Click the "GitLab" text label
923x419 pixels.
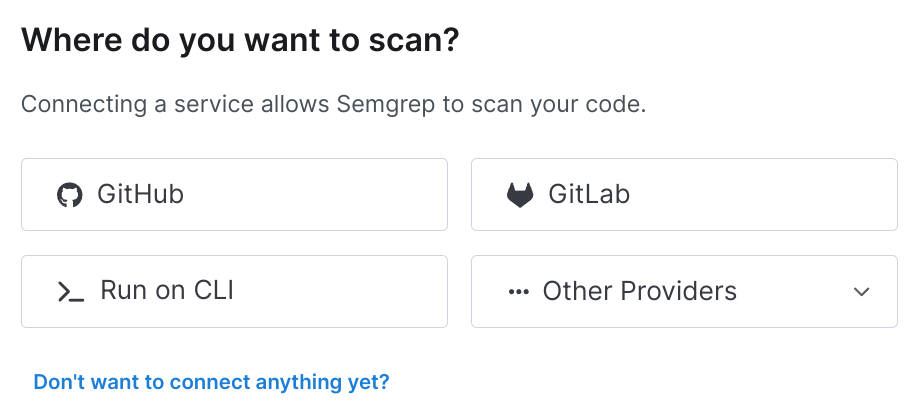click(589, 195)
